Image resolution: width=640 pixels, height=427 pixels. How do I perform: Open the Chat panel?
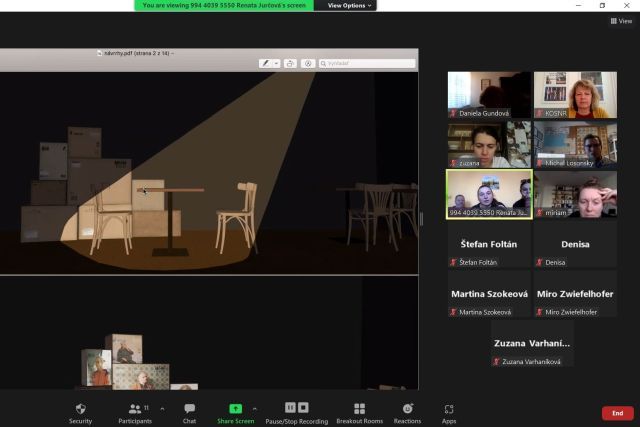click(189, 413)
